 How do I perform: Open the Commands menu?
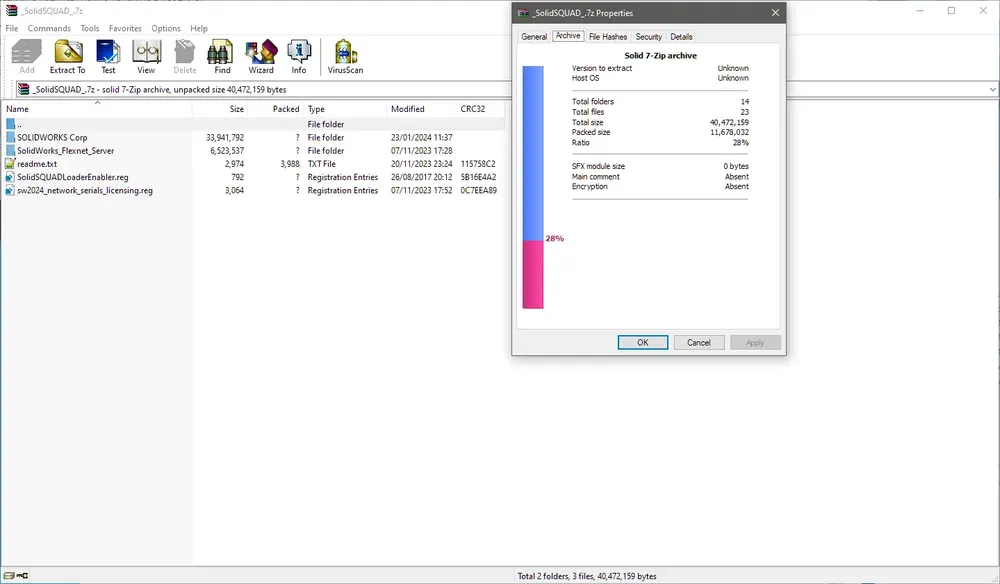(x=49, y=28)
